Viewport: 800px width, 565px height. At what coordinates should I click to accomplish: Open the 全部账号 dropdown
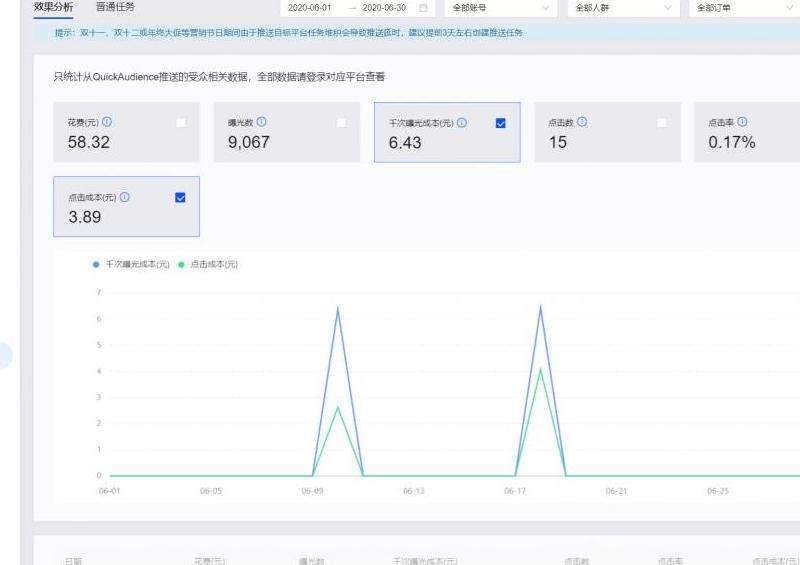[x=500, y=8]
